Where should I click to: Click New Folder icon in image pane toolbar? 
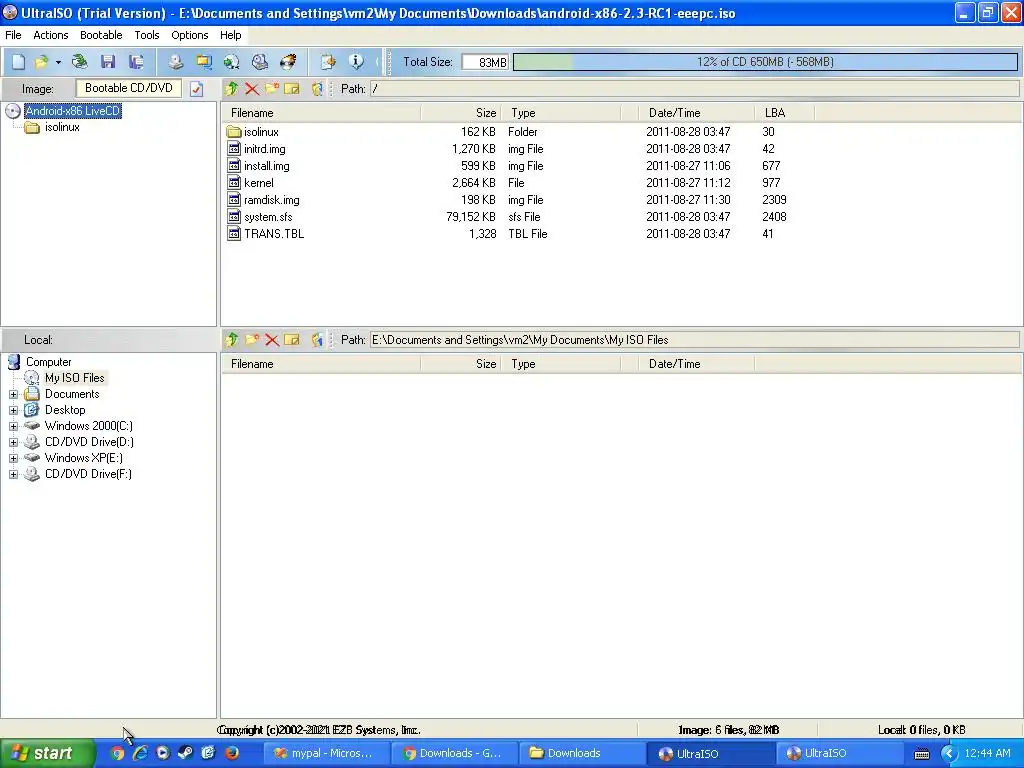[272, 89]
